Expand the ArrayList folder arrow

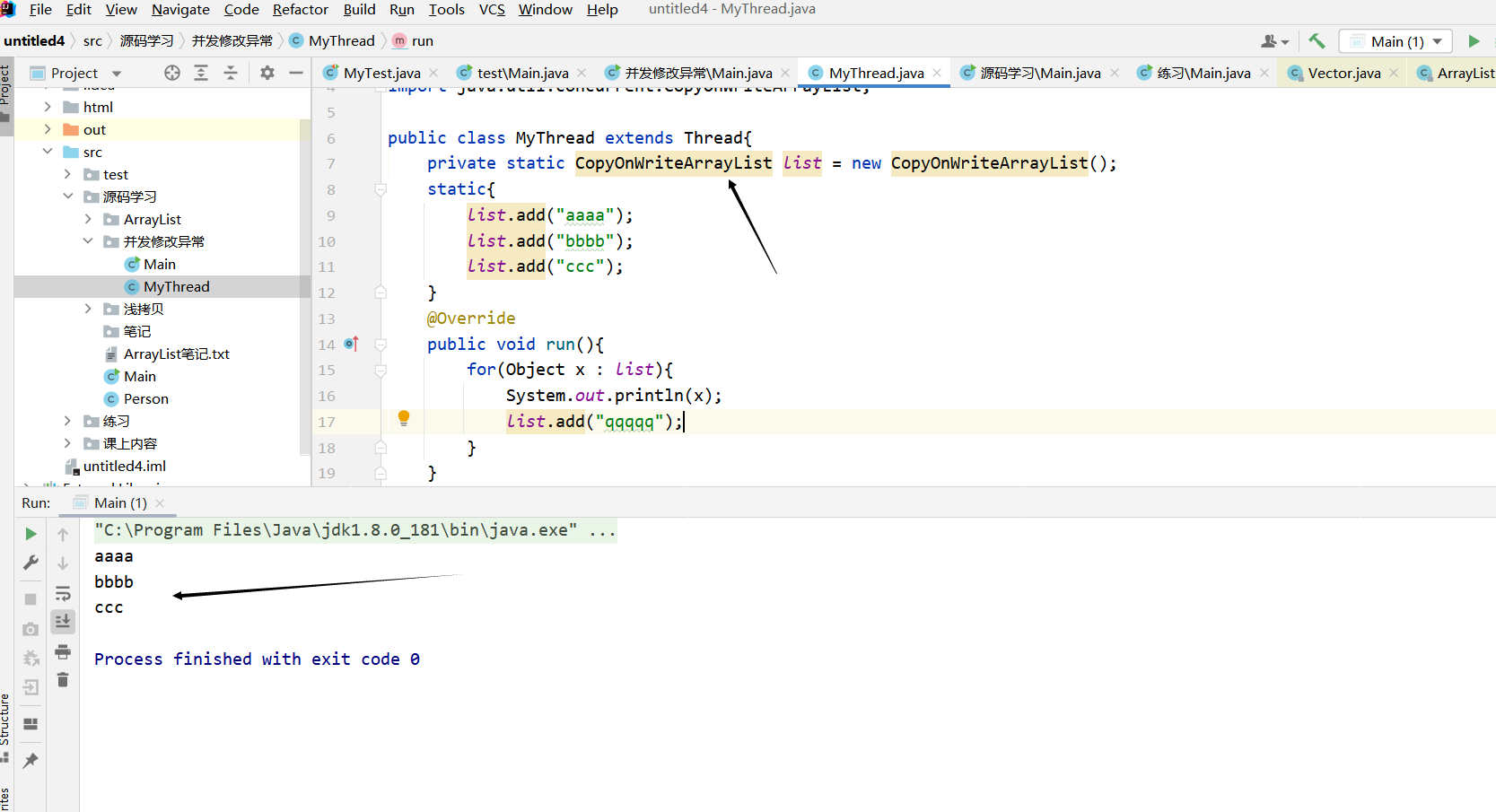(x=88, y=219)
